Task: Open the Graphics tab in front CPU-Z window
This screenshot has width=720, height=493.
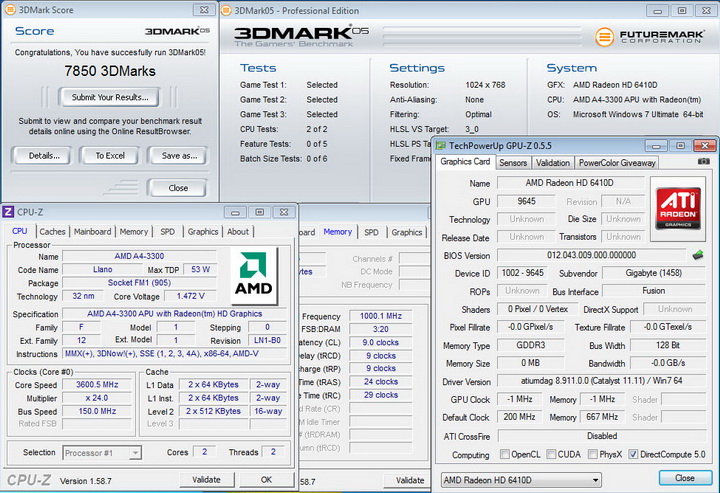Action: (203, 232)
